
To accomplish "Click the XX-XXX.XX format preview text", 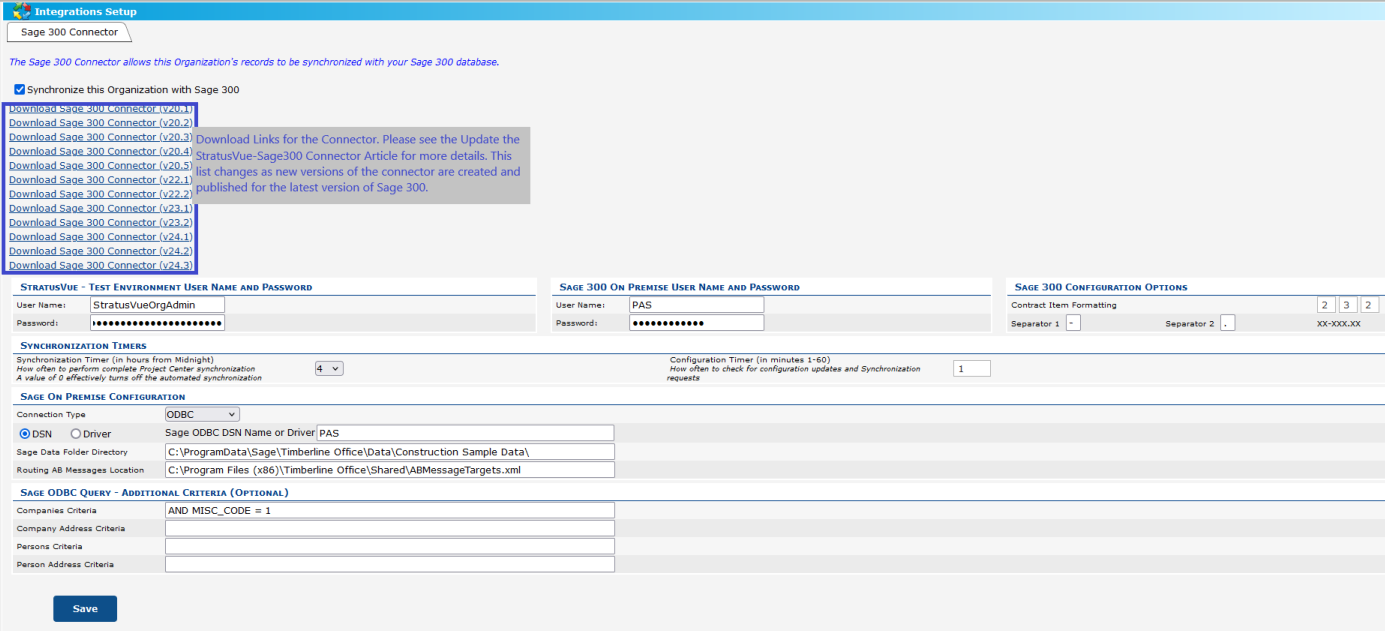I will [1338, 324].
